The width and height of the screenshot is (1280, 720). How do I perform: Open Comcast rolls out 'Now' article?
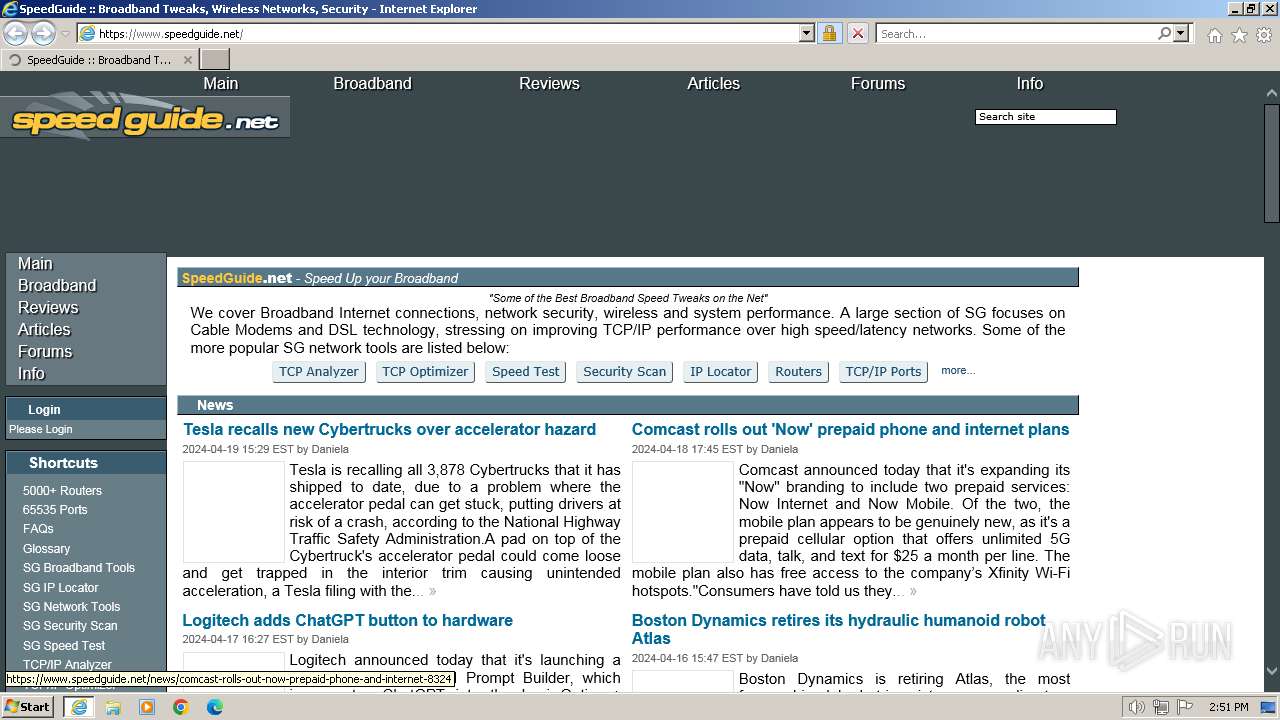point(850,430)
